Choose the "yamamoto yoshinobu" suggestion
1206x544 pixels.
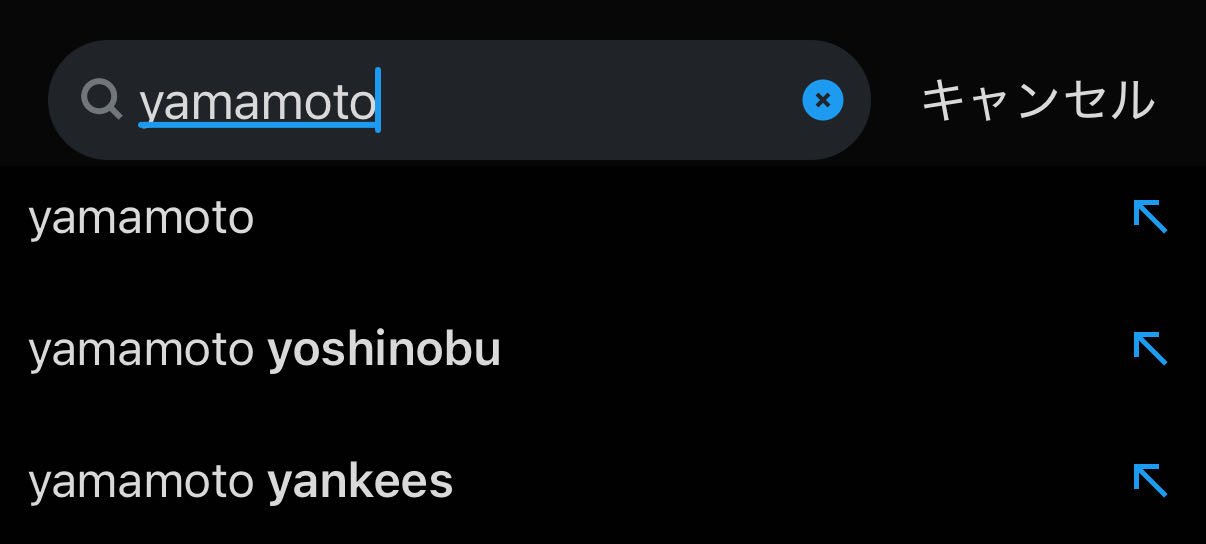(x=264, y=350)
